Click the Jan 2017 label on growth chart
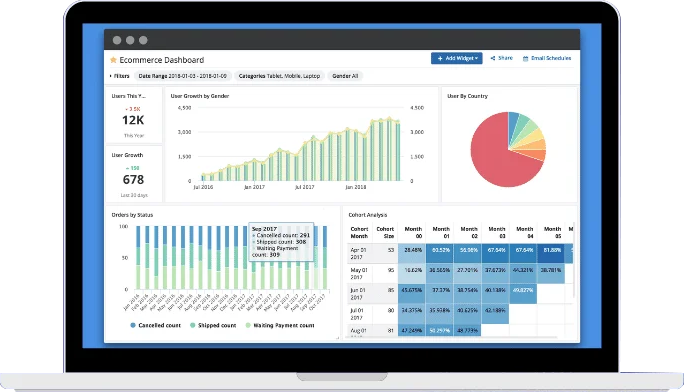 click(254, 187)
